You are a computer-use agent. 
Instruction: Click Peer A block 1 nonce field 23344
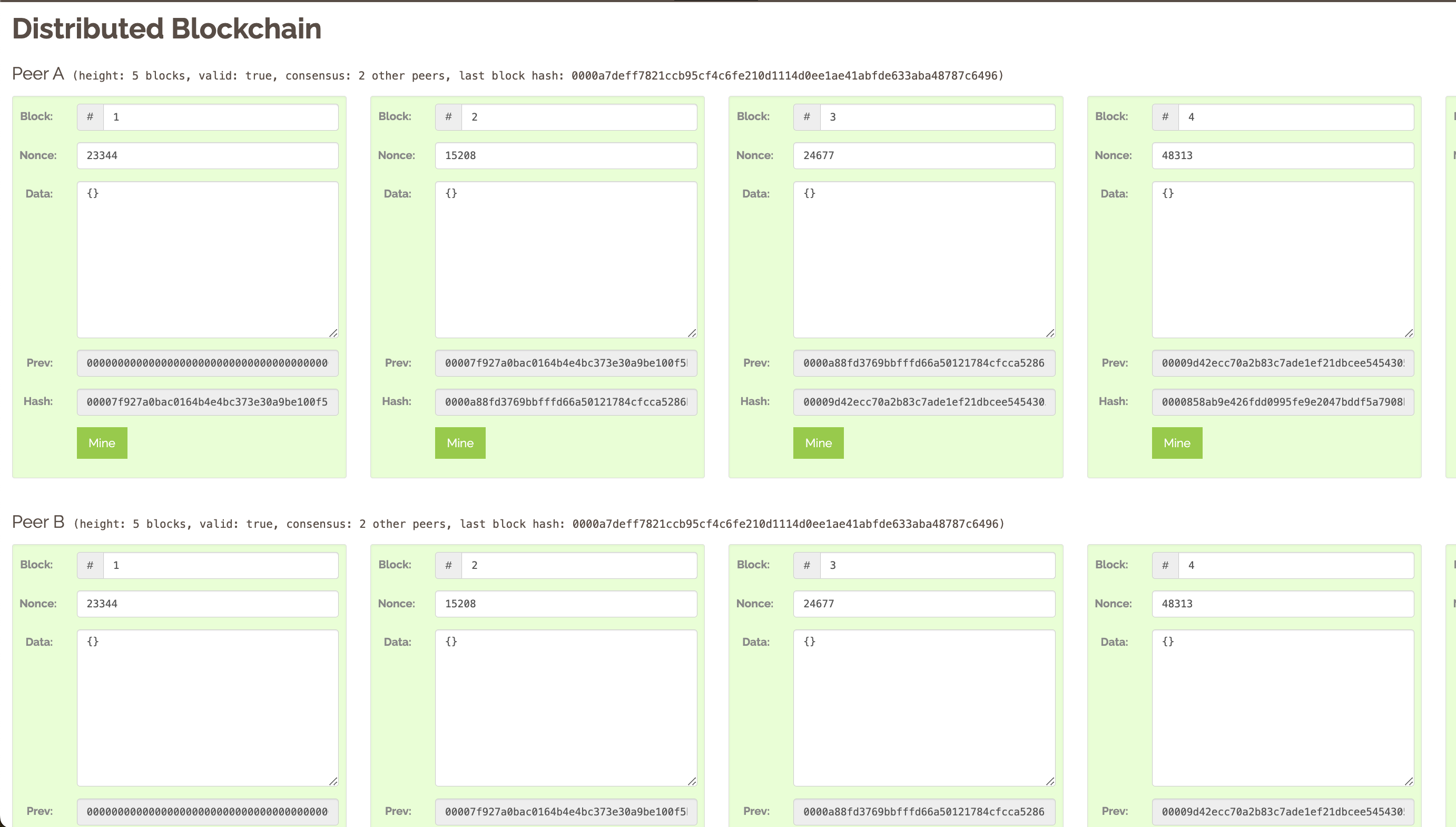[x=207, y=155]
